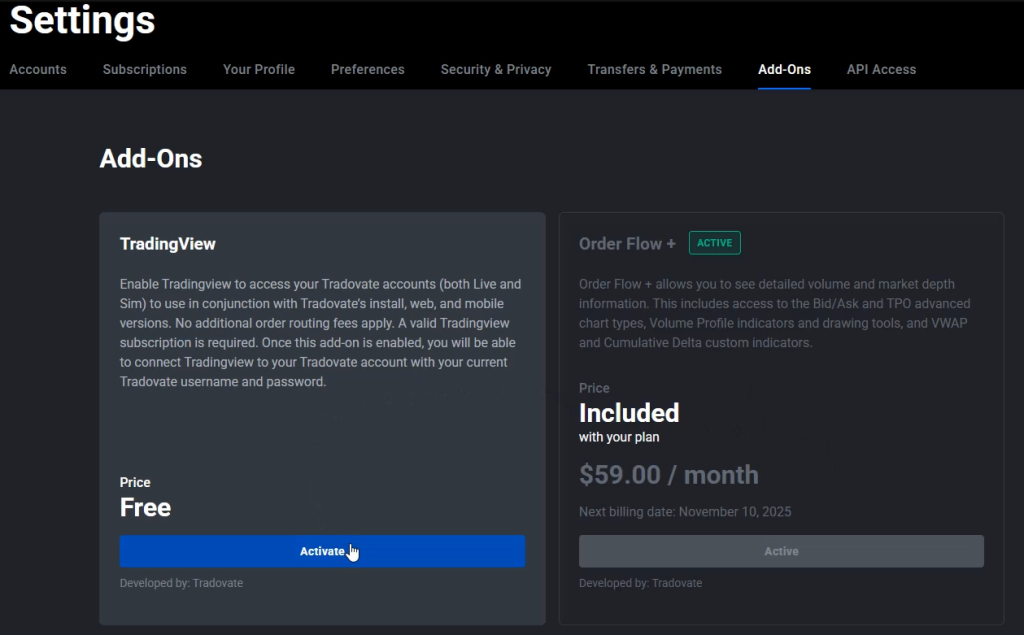Click the Add-Ons section heading
Viewport: 1024px width, 635px height.
(151, 159)
